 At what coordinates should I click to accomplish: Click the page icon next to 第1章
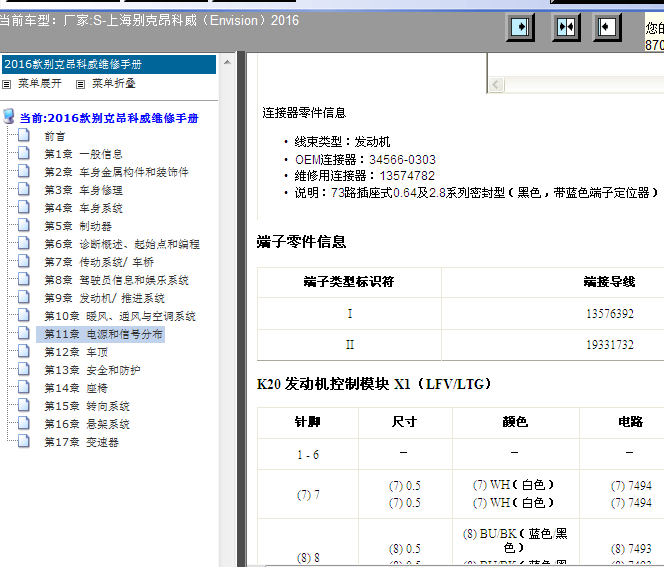point(24,153)
